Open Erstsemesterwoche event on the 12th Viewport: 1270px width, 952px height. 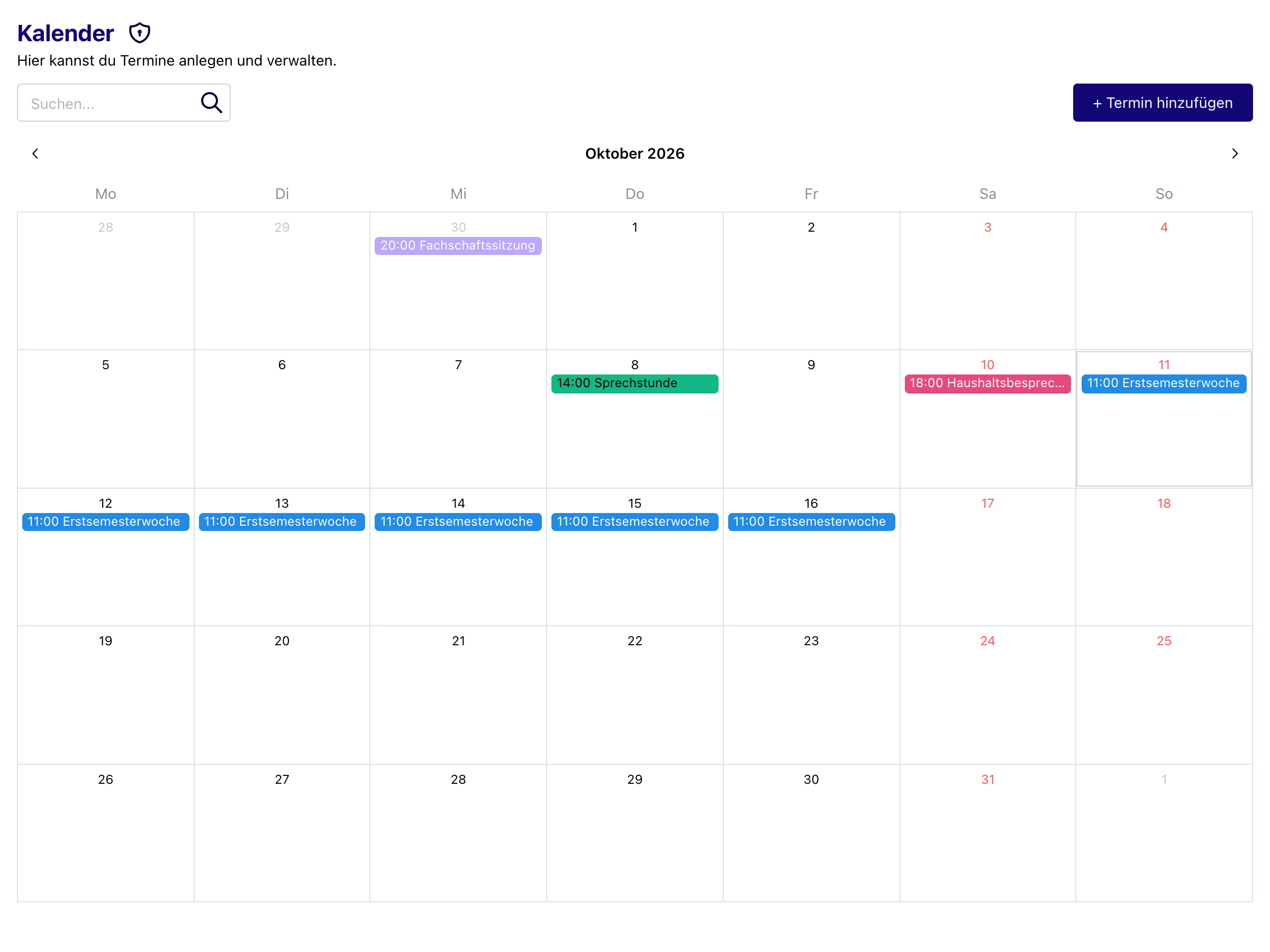pyautogui.click(x=106, y=521)
